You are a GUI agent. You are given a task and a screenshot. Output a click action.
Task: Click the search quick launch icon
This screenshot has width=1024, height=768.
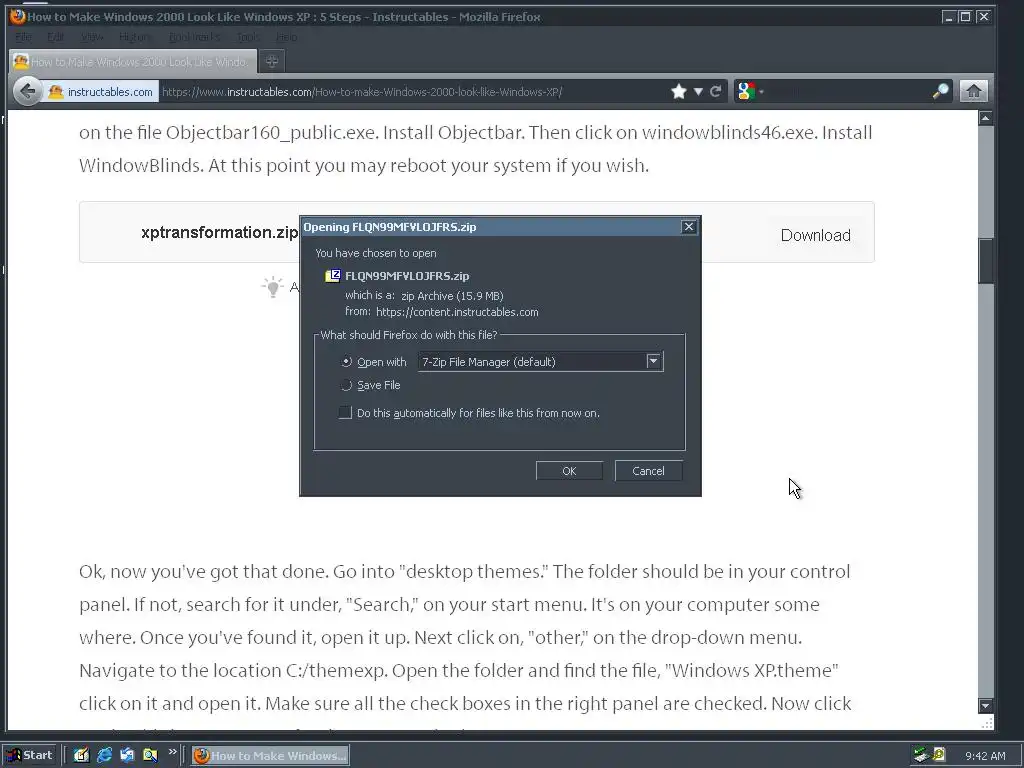pyautogui.click(x=150, y=755)
